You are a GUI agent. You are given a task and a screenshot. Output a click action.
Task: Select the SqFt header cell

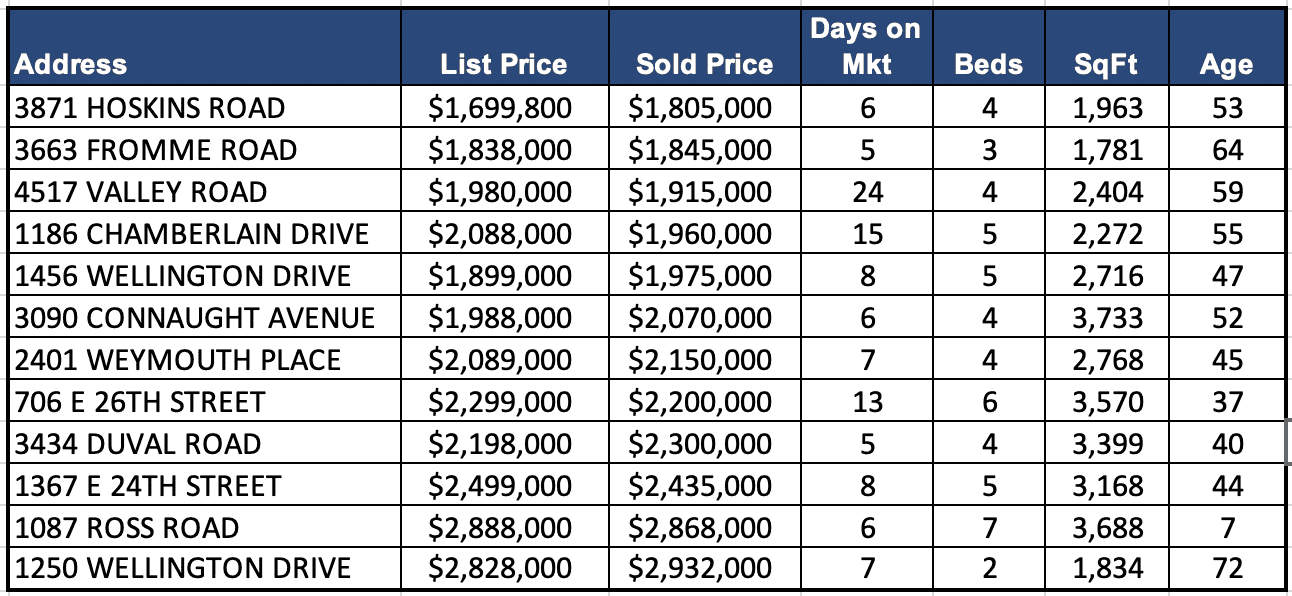[x=1106, y=65]
